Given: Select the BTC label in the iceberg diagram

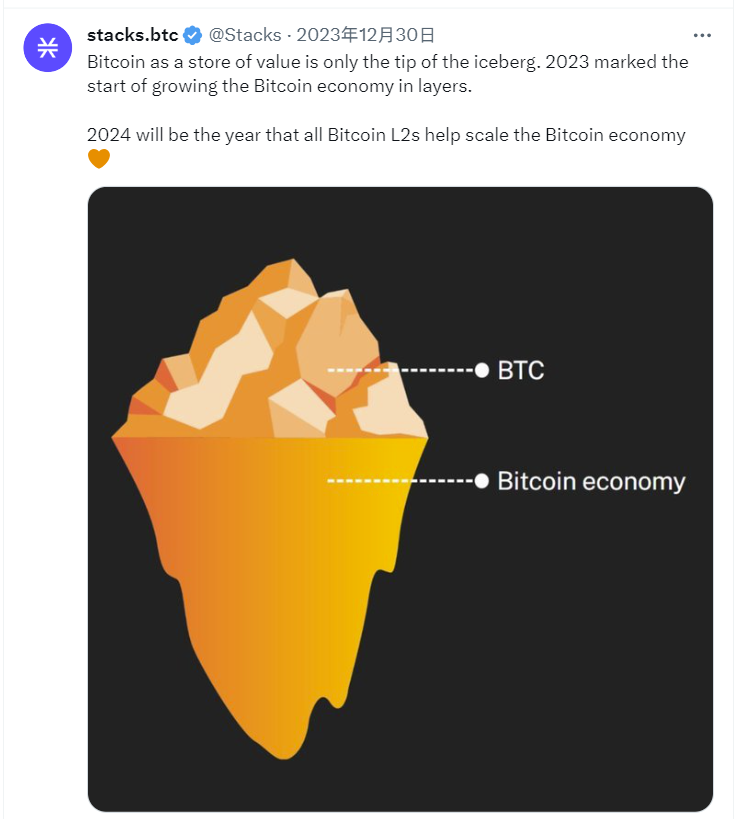Looking at the screenshot, I should coord(523,370).
